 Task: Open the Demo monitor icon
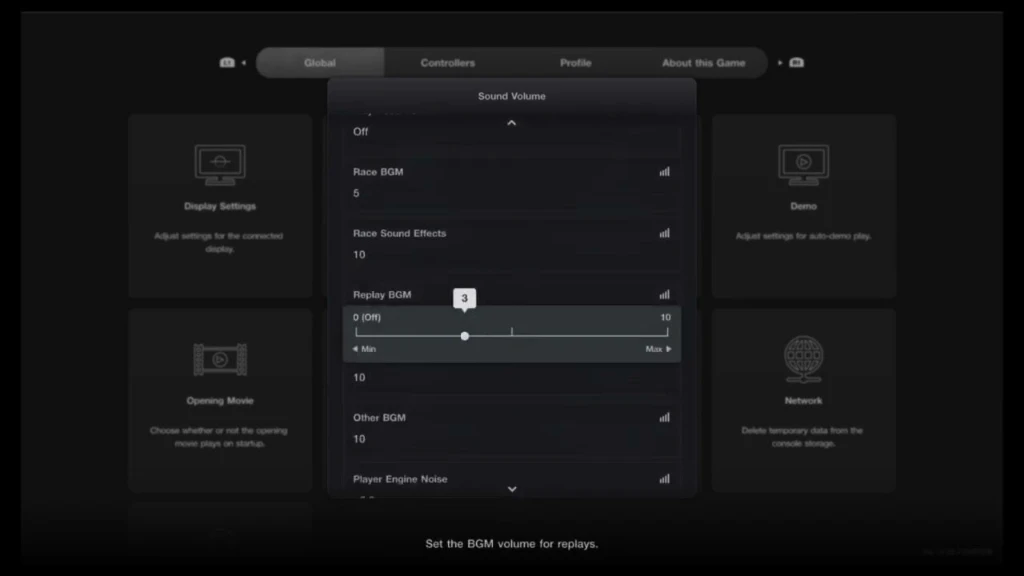coord(803,165)
